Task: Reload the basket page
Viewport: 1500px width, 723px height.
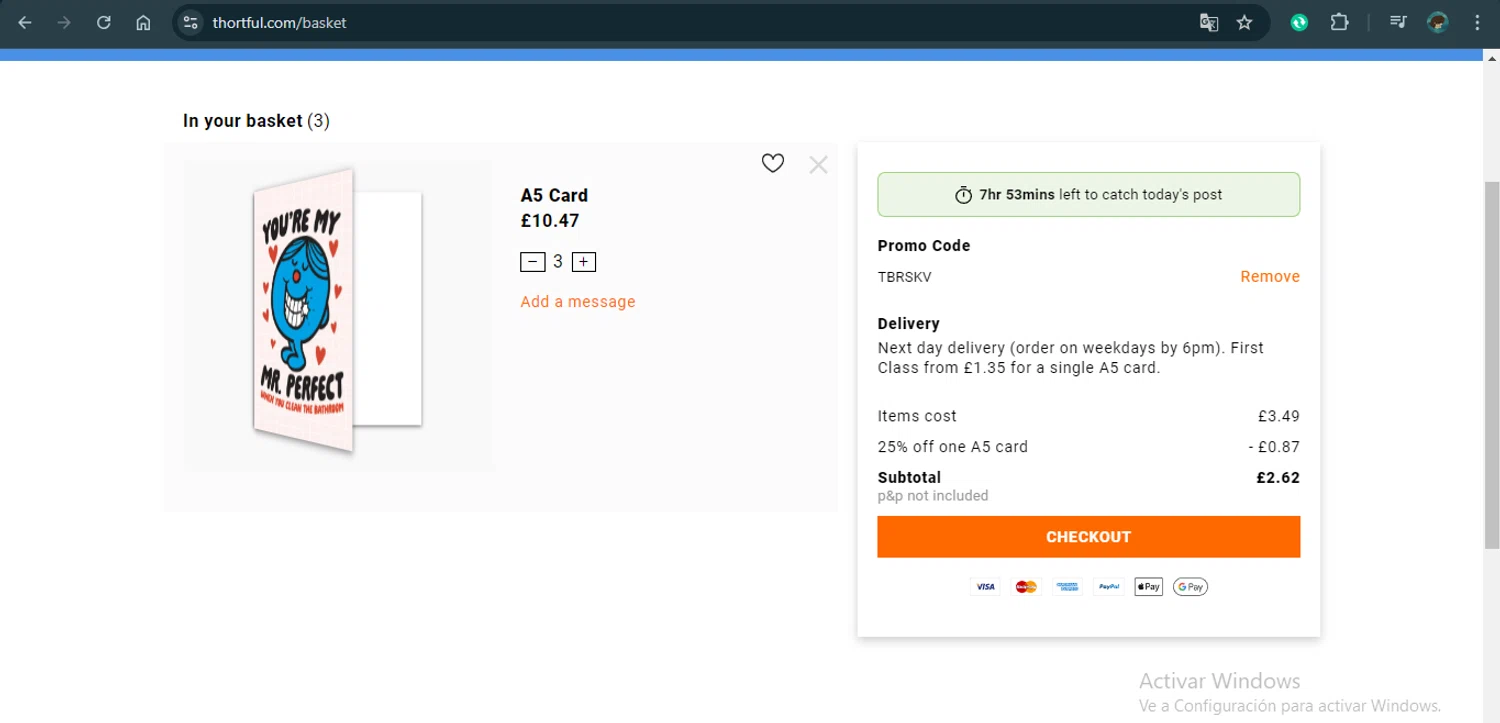Action: pyautogui.click(x=104, y=22)
